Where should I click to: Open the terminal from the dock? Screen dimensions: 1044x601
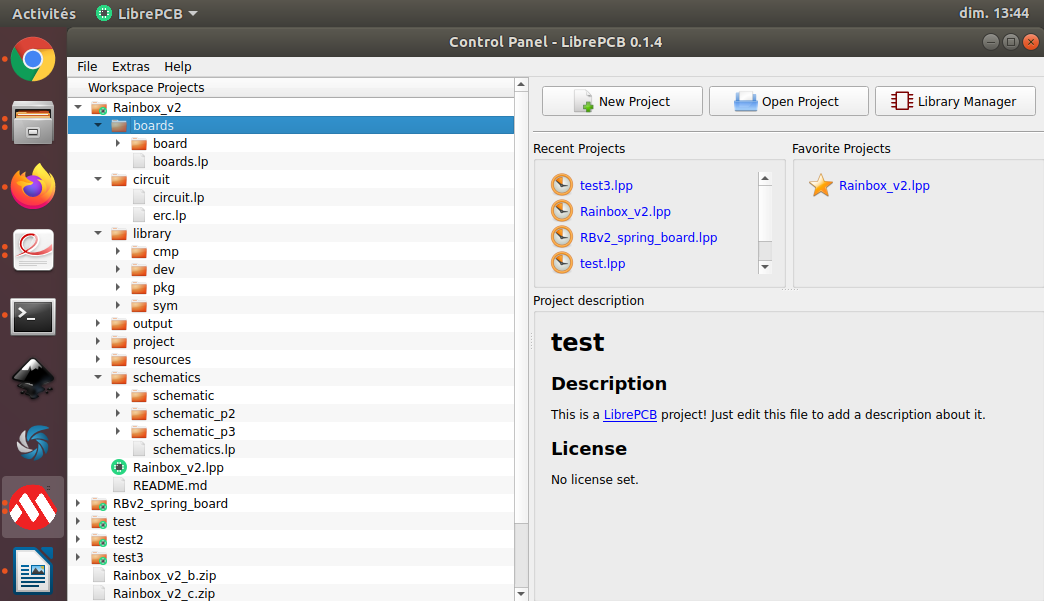point(33,316)
